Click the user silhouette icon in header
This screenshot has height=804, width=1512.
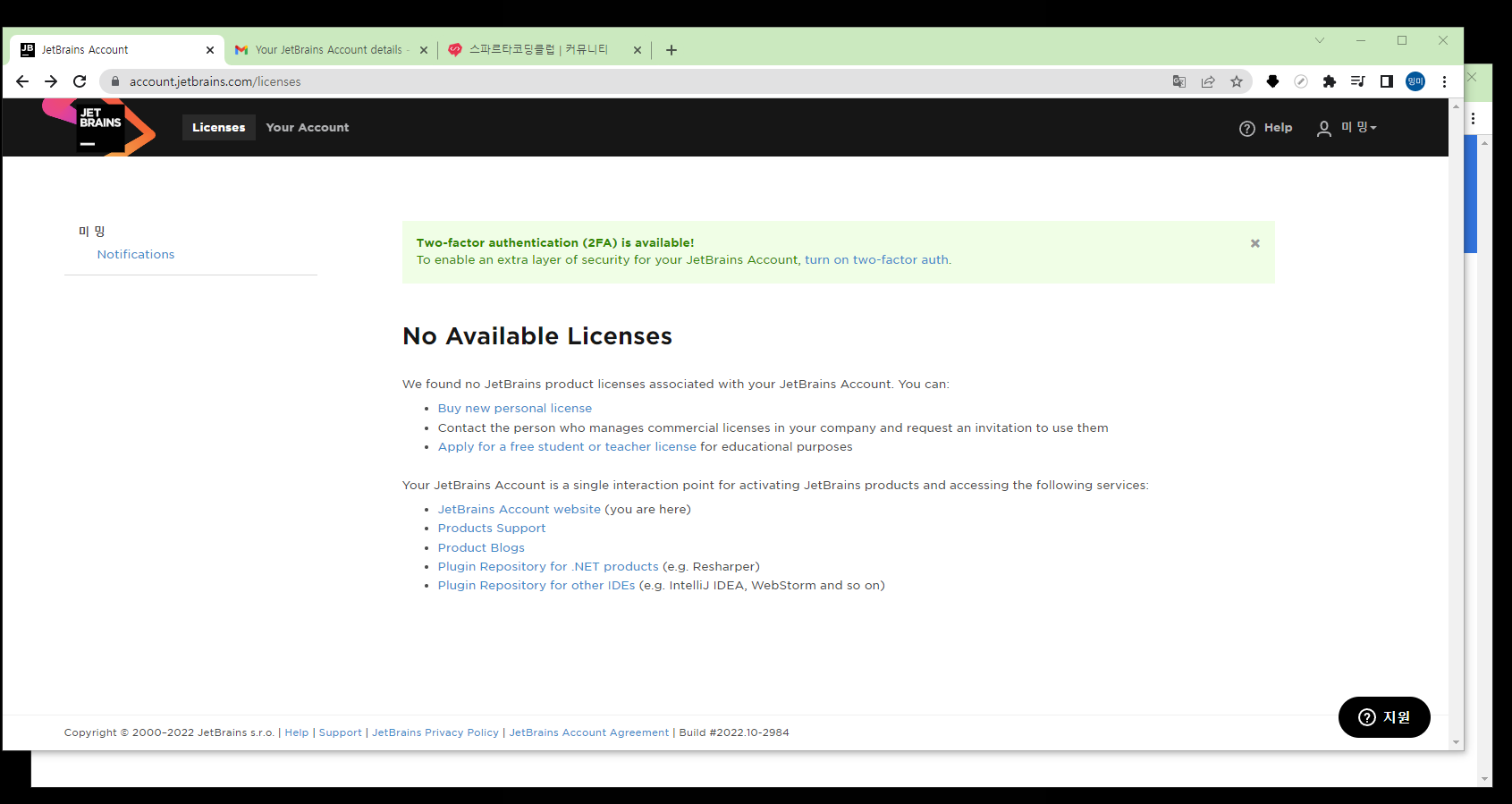1324,128
